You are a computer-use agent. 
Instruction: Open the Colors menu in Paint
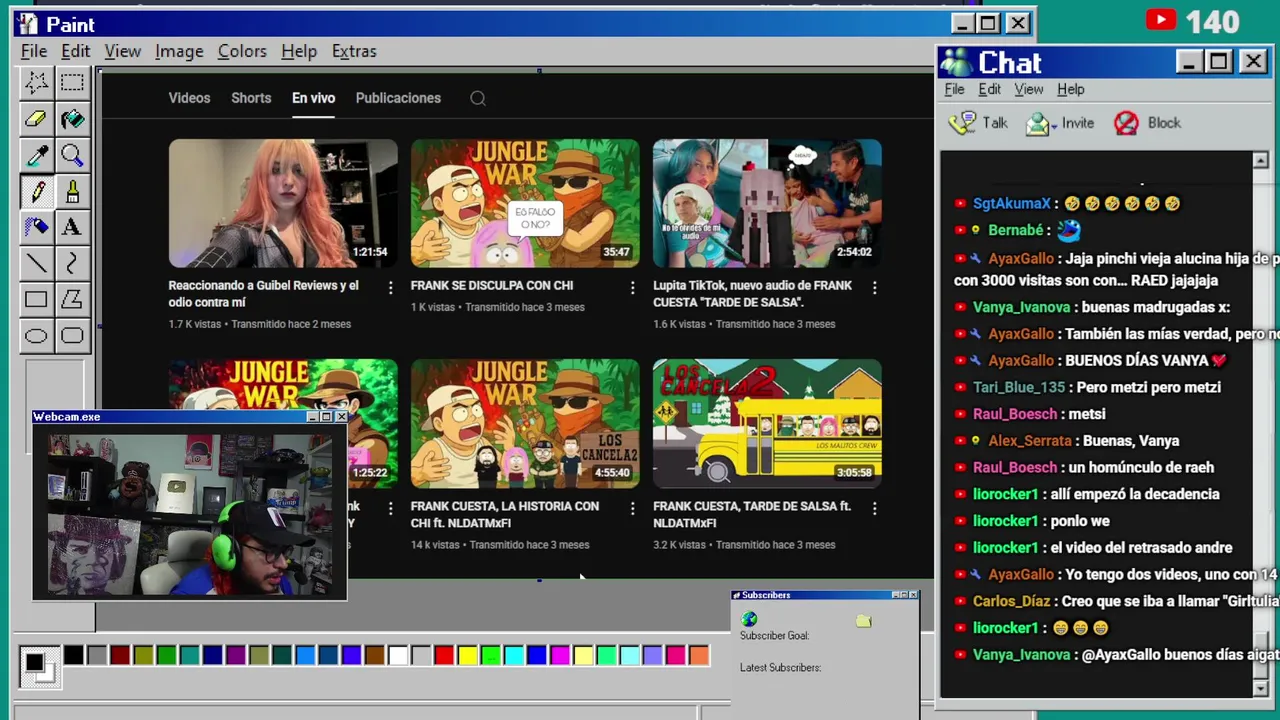click(x=242, y=51)
